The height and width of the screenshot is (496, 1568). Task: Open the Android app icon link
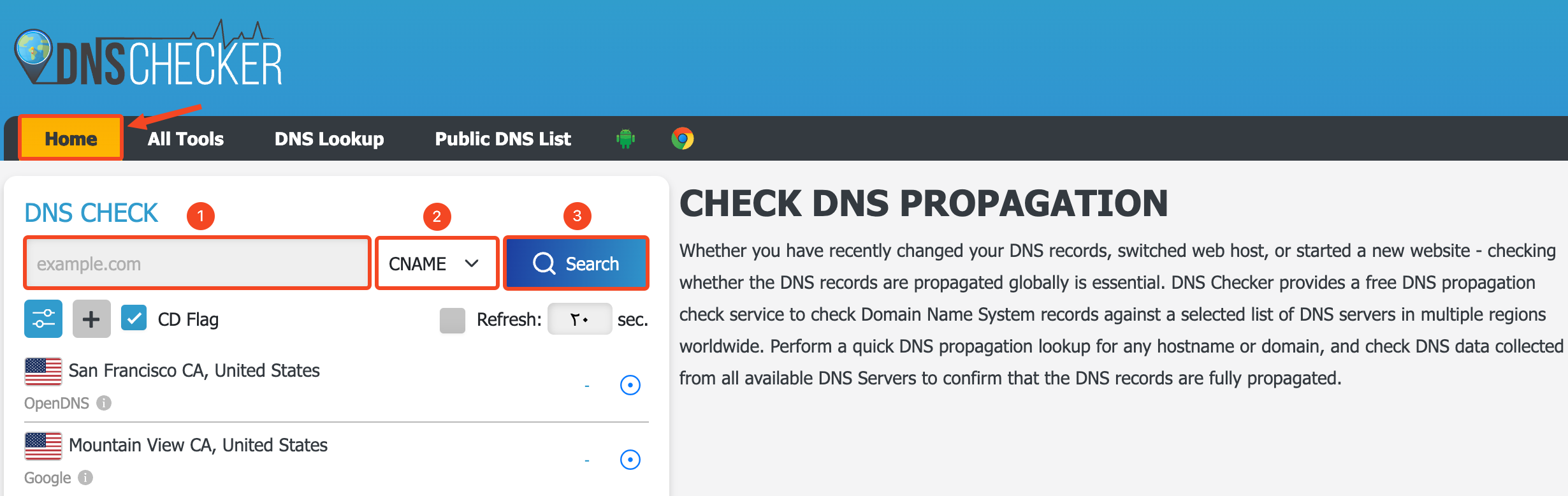[x=626, y=138]
